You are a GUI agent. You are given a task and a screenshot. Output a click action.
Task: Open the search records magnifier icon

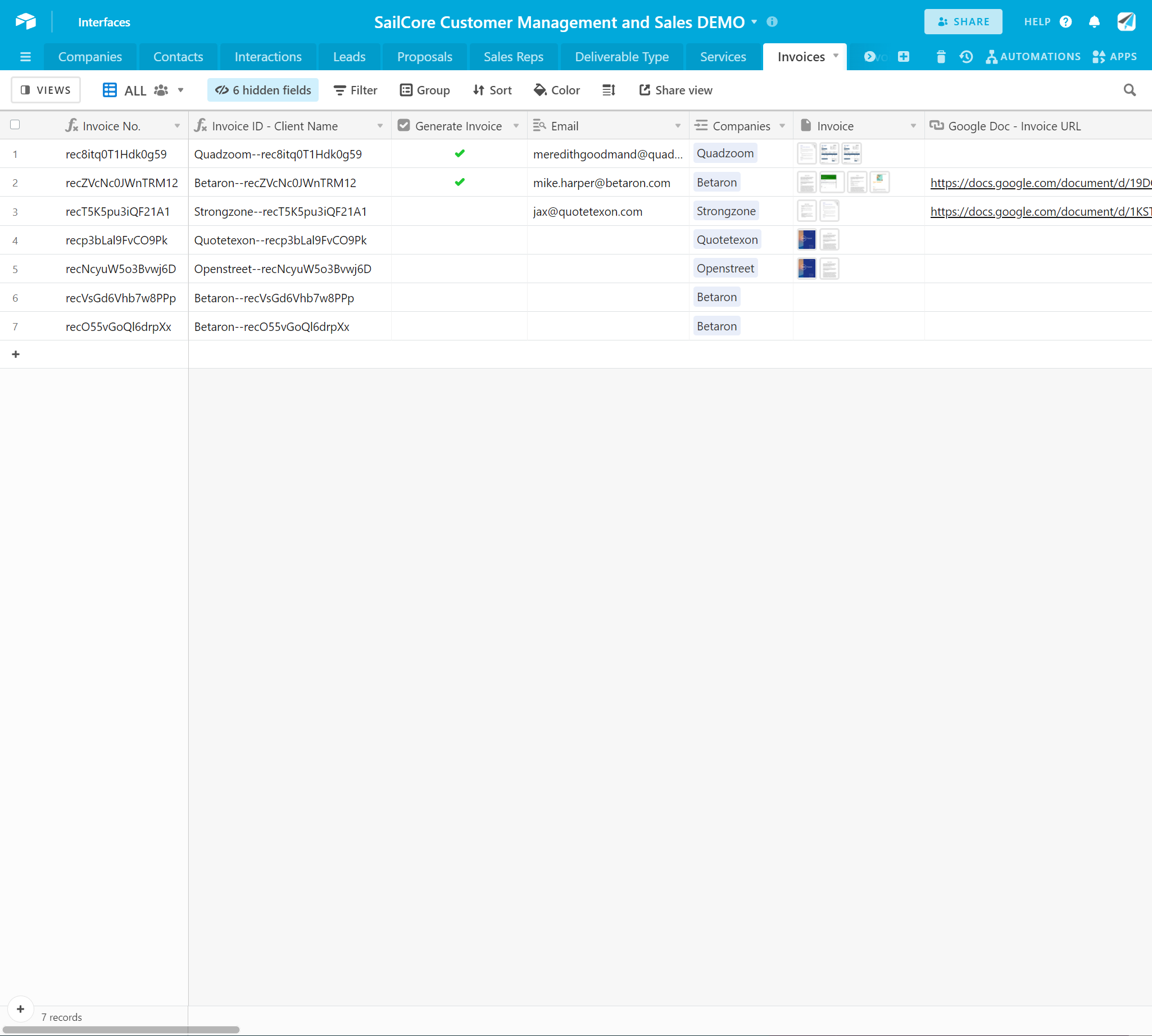click(x=1129, y=90)
